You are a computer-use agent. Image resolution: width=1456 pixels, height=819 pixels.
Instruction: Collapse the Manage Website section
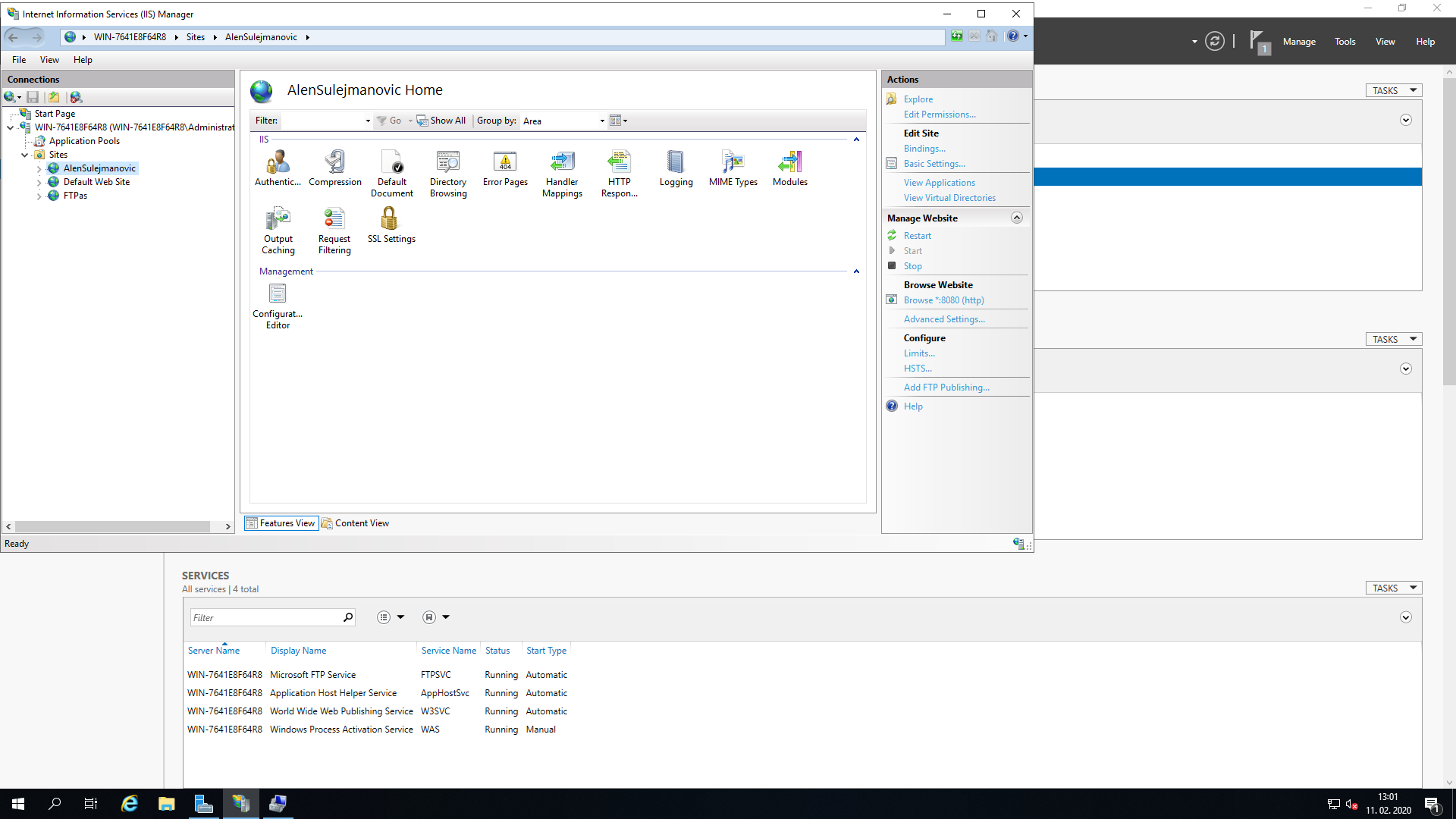(x=1017, y=218)
